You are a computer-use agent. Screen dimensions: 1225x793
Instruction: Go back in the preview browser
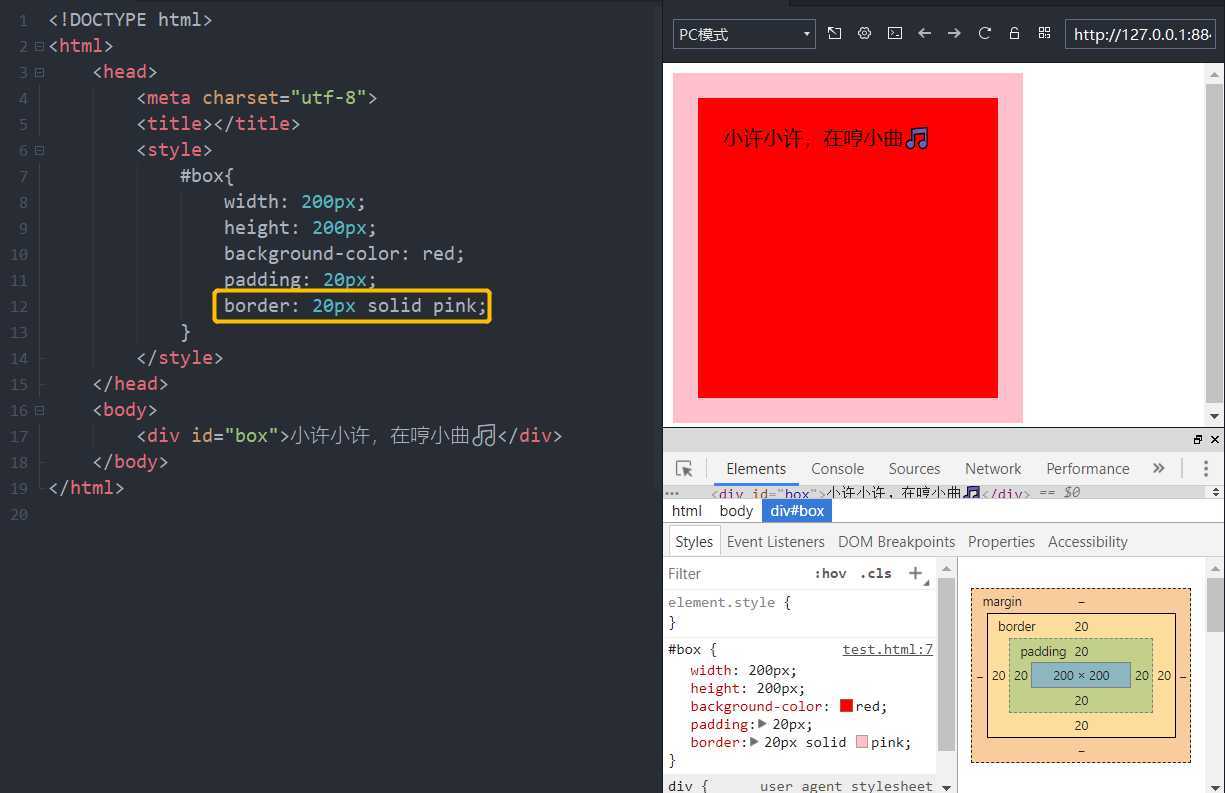(x=925, y=33)
